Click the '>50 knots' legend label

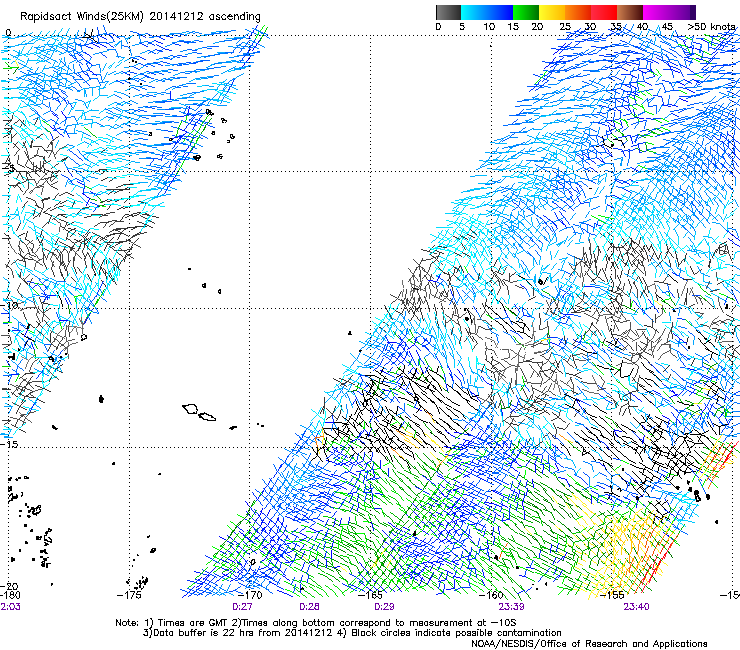[x=711, y=27]
